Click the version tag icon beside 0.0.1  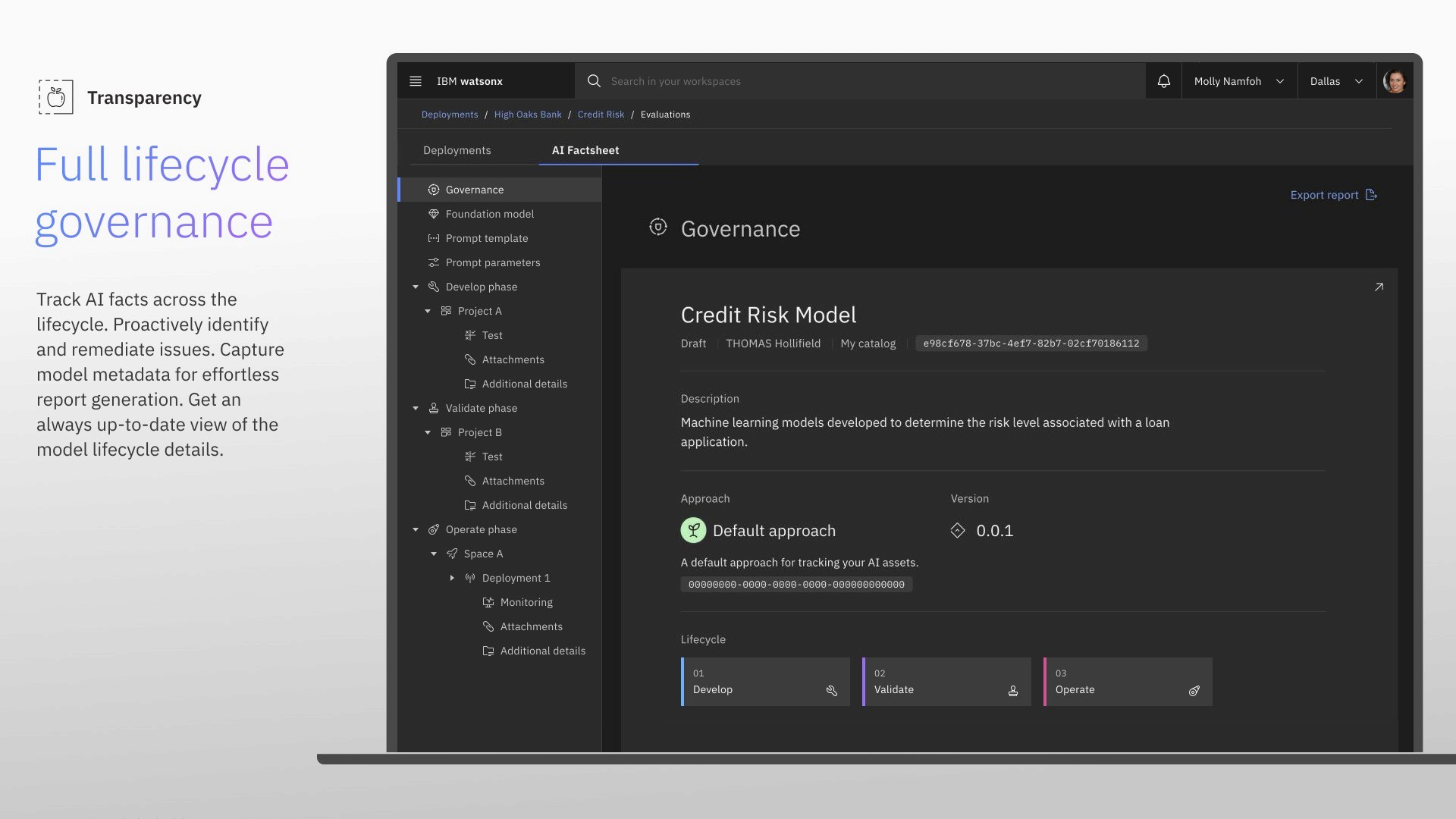click(x=958, y=531)
